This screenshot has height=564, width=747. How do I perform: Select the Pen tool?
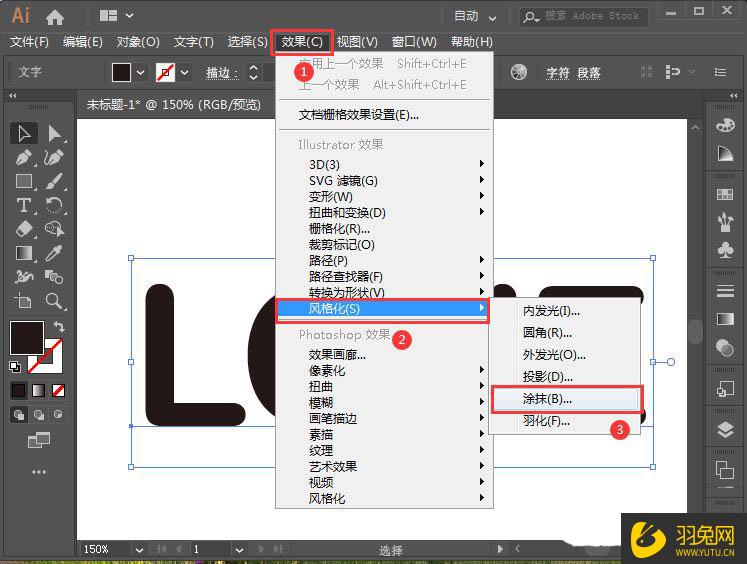pos(24,157)
